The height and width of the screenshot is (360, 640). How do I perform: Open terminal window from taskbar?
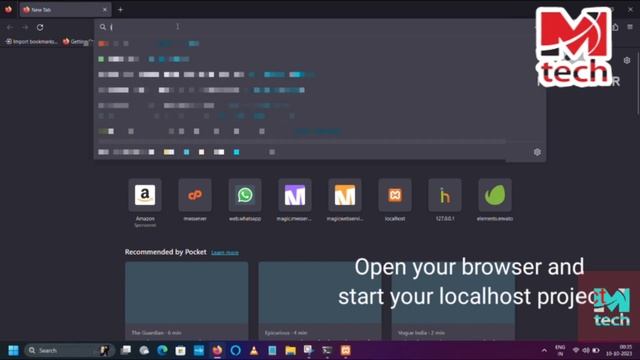327,350
